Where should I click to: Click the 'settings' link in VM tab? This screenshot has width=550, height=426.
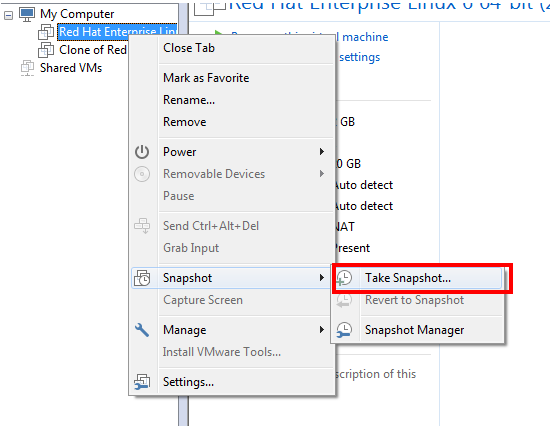click(360, 57)
